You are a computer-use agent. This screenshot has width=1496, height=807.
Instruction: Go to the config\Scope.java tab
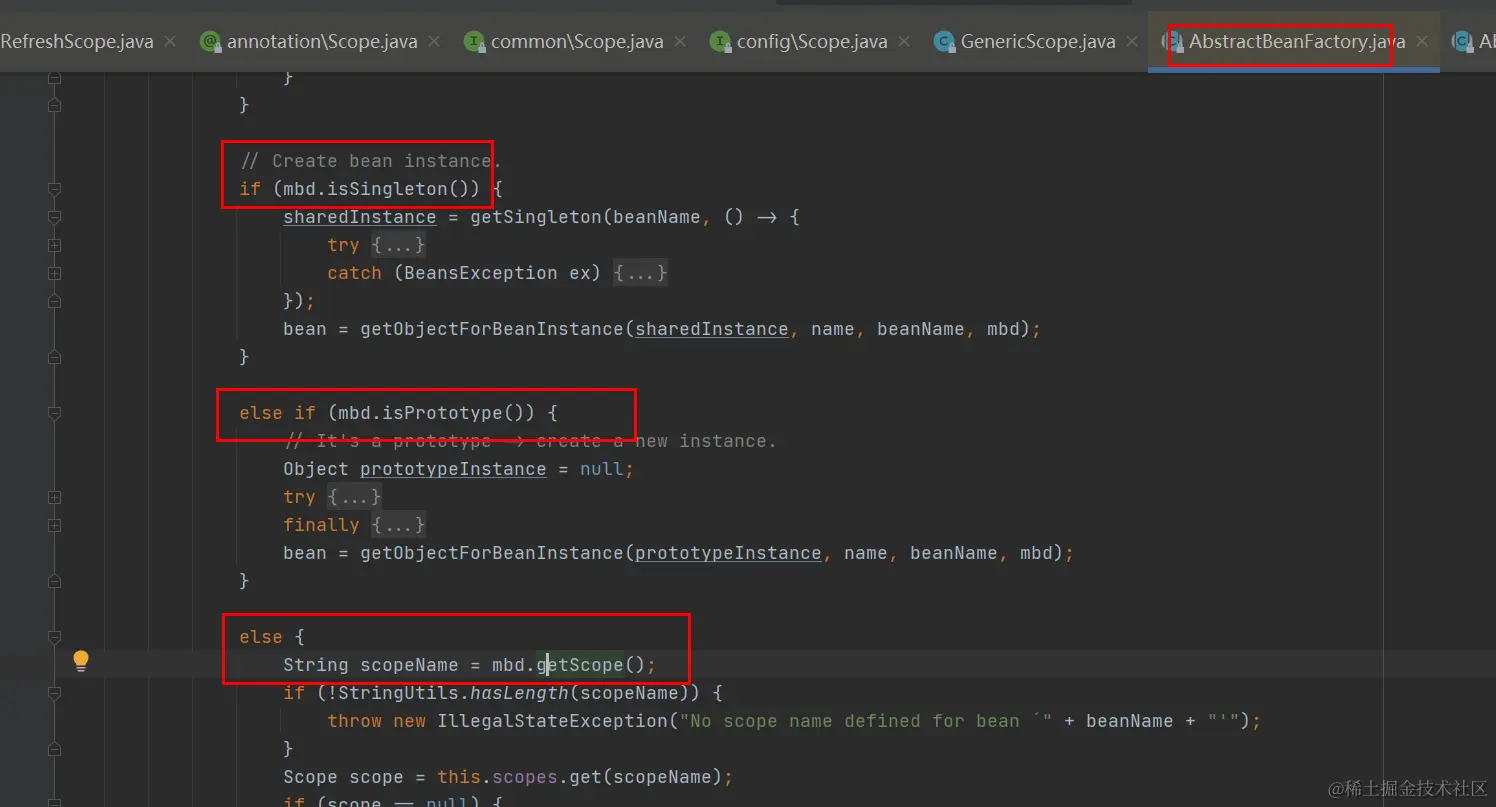pyautogui.click(x=812, y=42)
